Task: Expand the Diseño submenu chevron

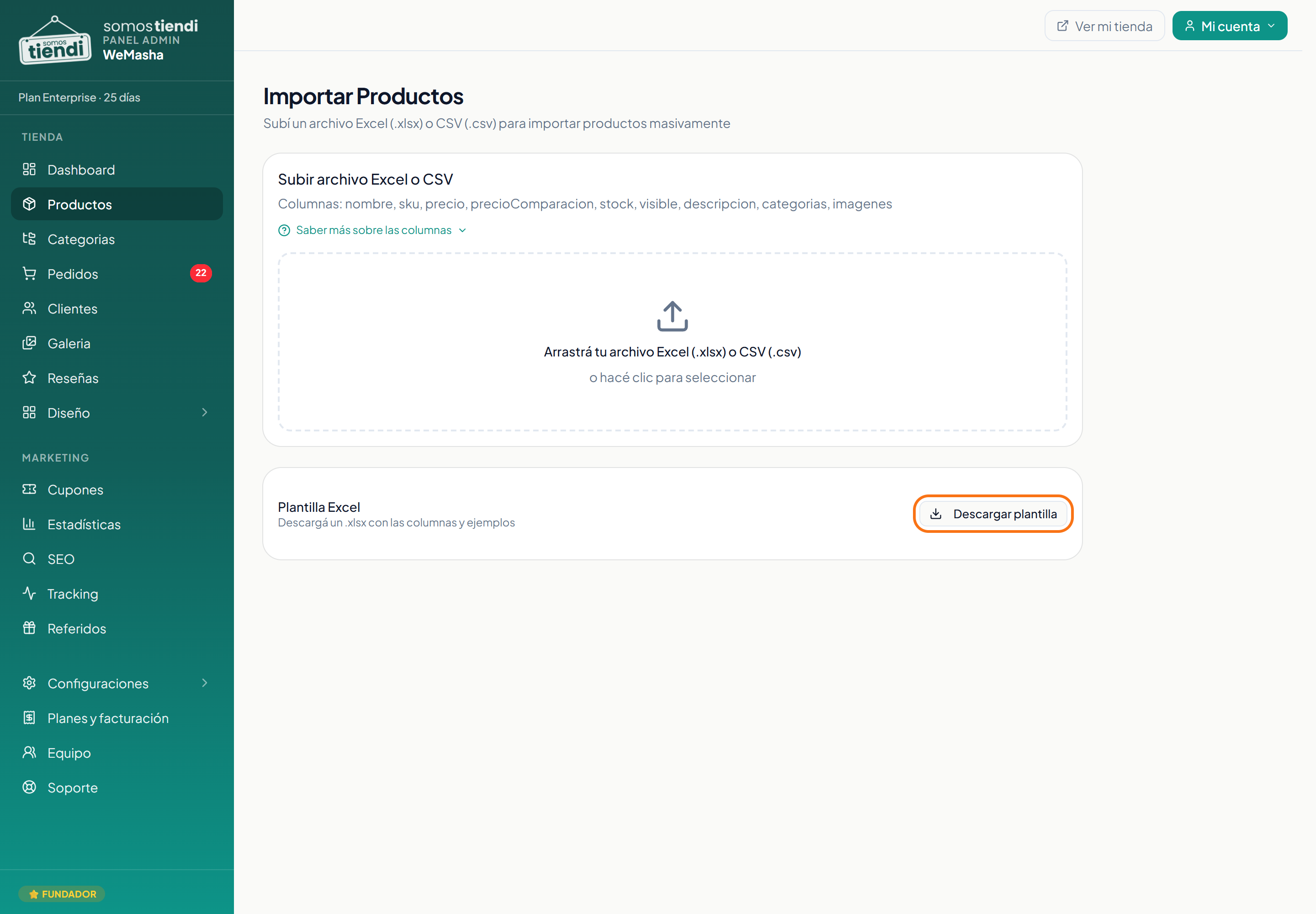Action: point(204,412)
